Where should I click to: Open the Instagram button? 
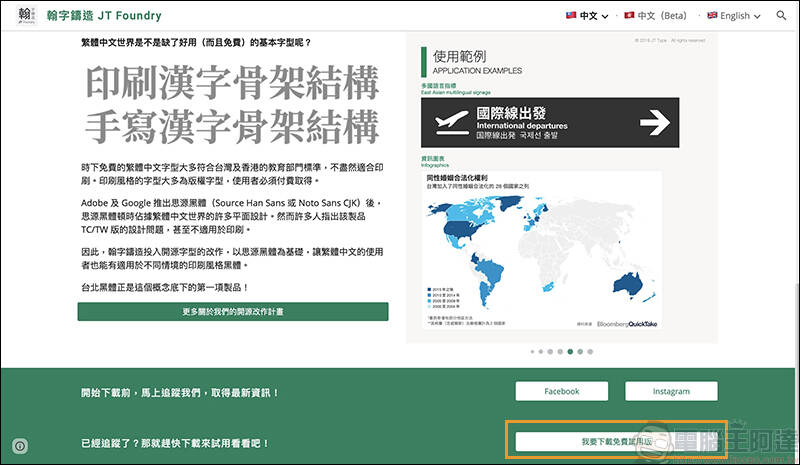click(x=671, y=391)
